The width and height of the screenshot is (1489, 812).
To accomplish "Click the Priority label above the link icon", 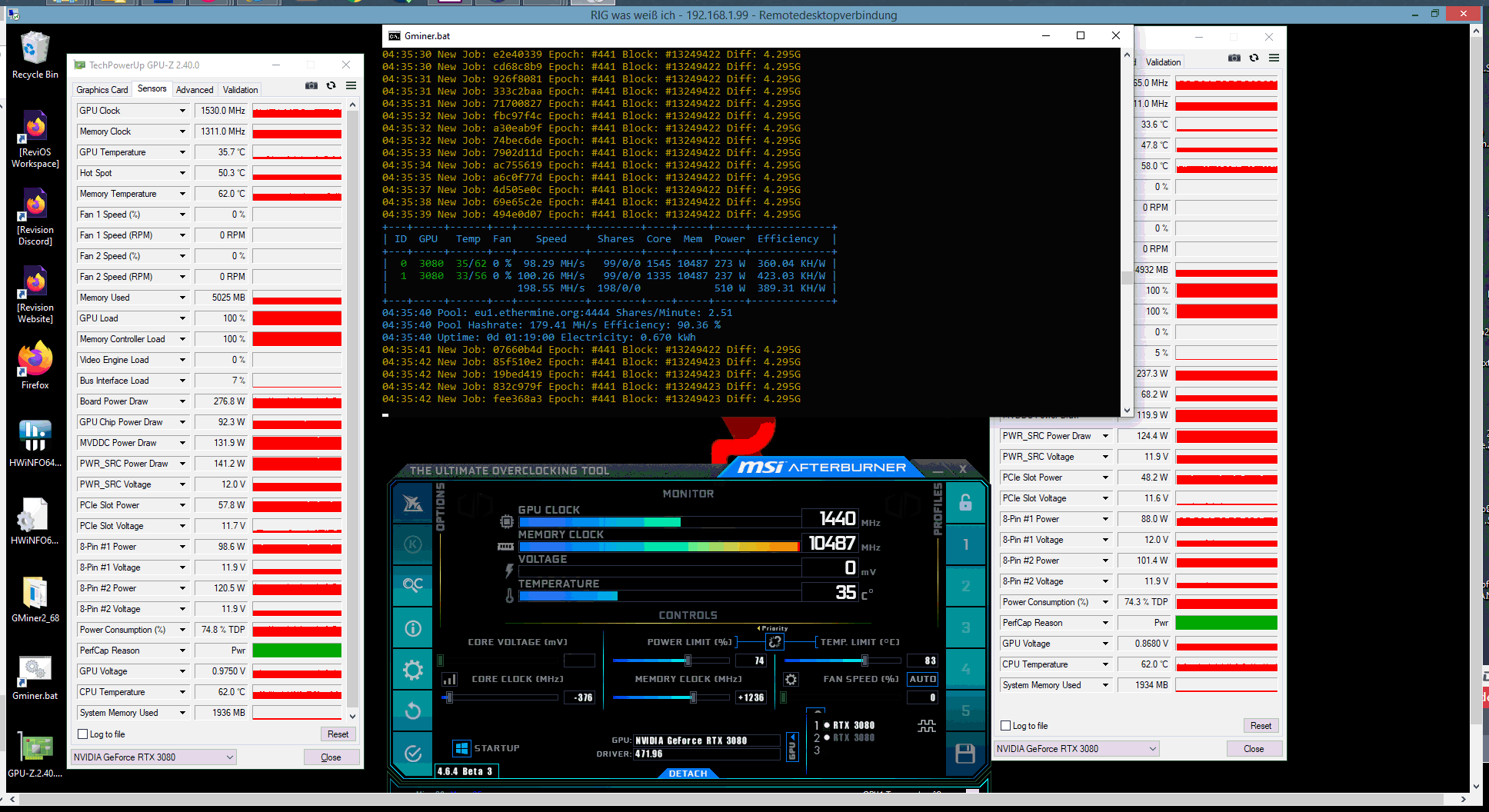I will click(774, 628).
